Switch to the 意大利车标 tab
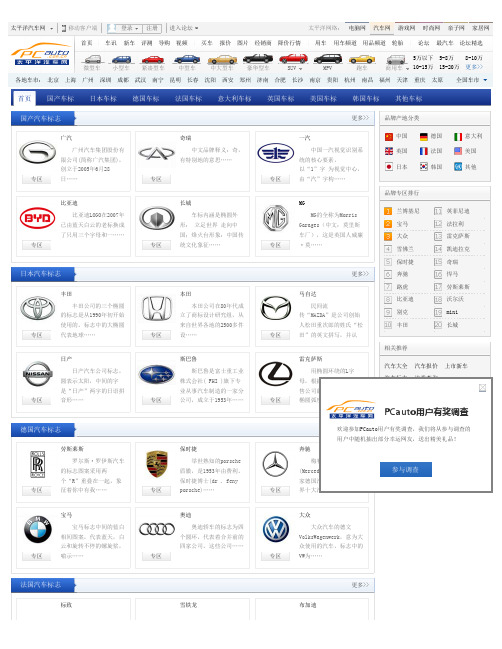Screen dimensions: 502x649 [x=234, y=99]
